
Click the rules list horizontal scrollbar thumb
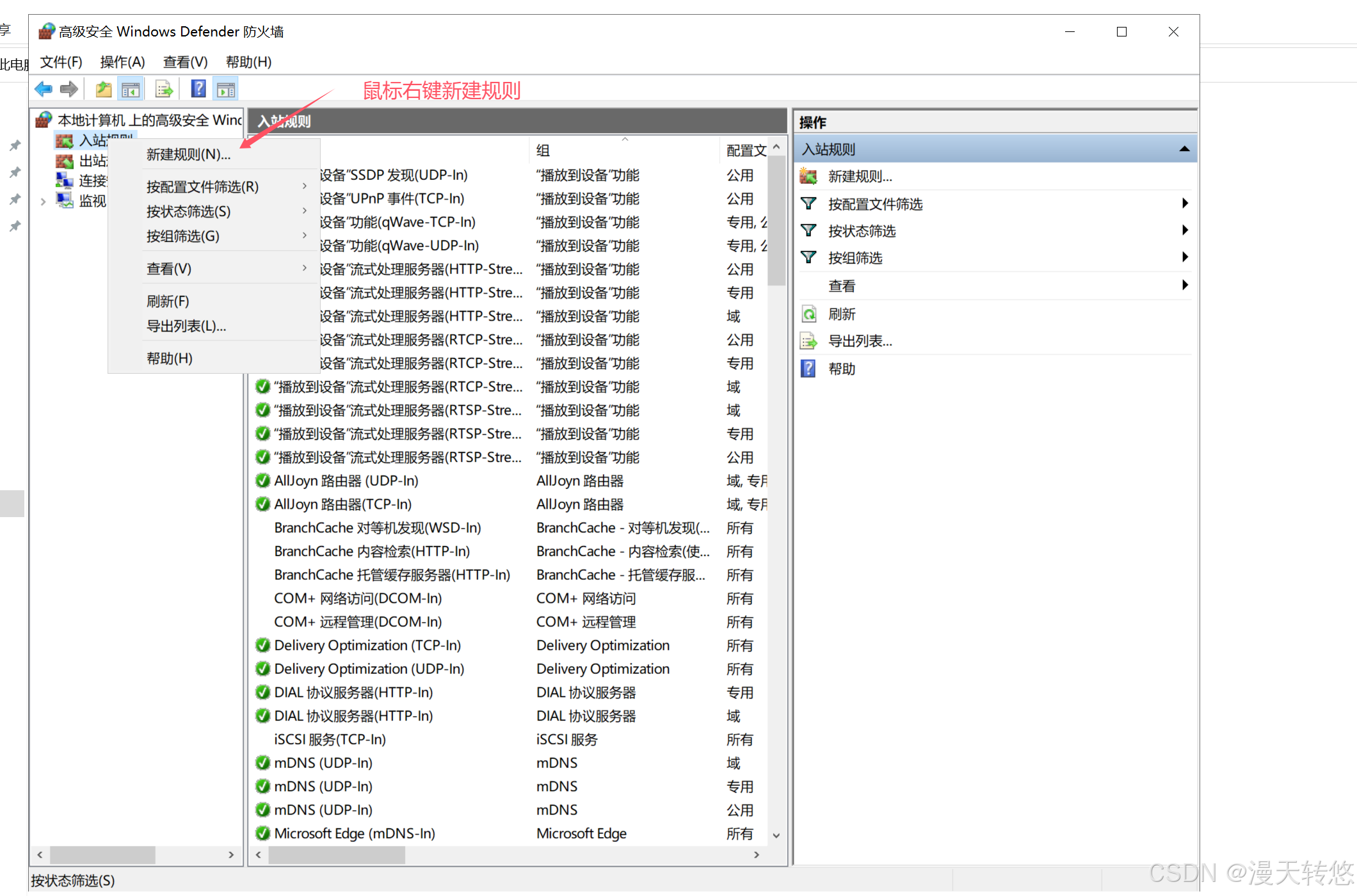(x=336, y=854)
